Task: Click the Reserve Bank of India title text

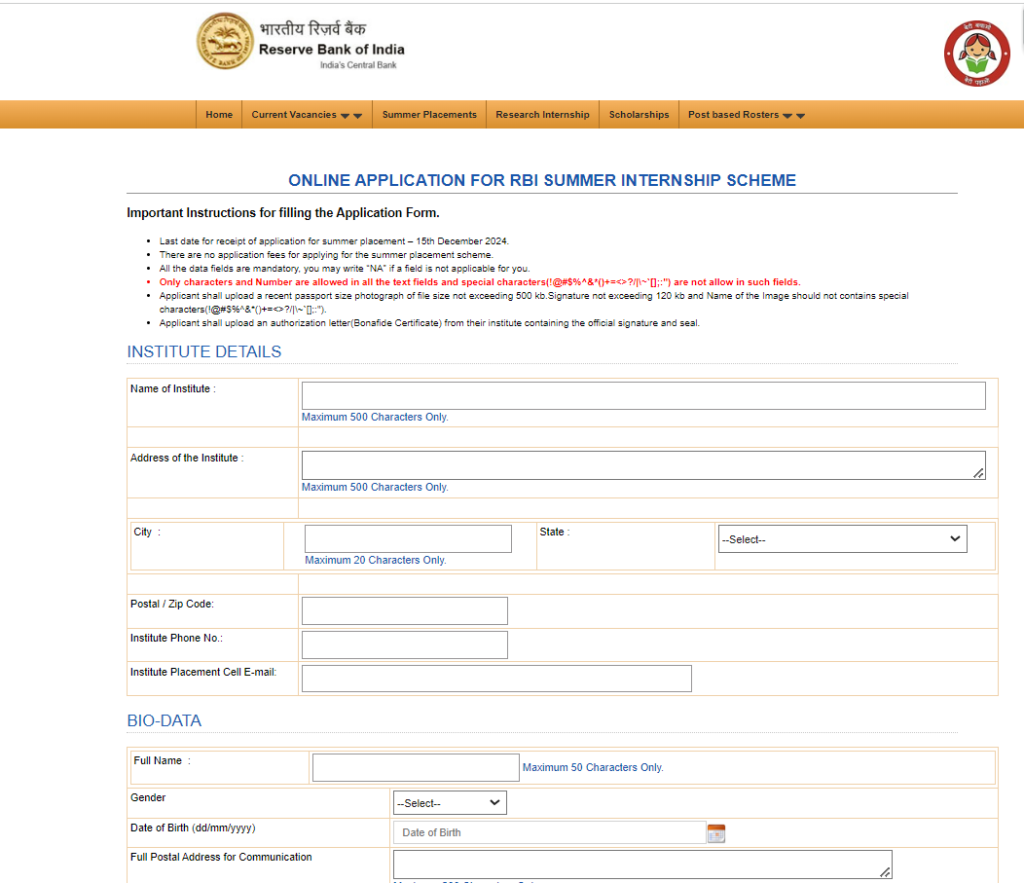Action: click(x=332, y=50)
